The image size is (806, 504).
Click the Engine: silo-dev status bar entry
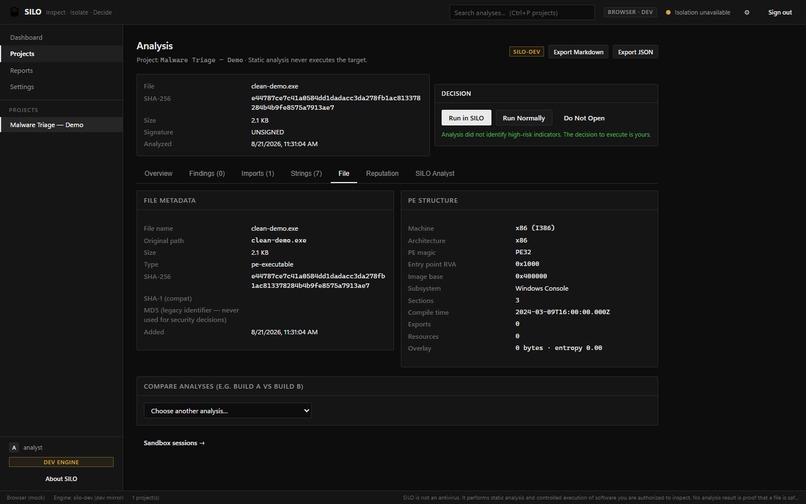click(x=88, y=498)
